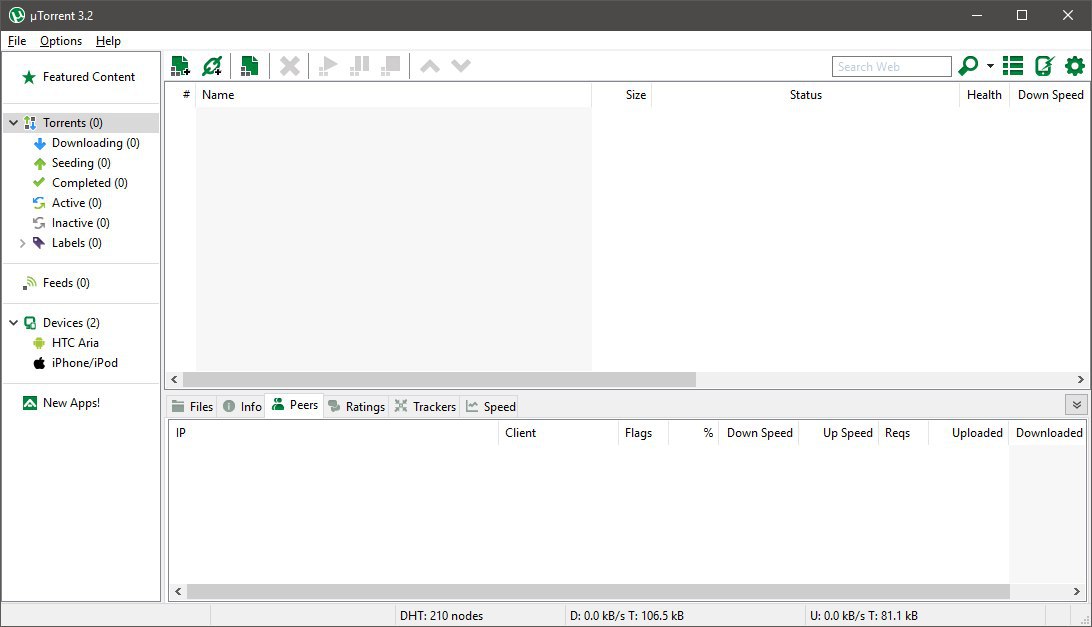
Task: Sort torrents by the Name column
Action: pyautogui.click(x=393, y=95)
